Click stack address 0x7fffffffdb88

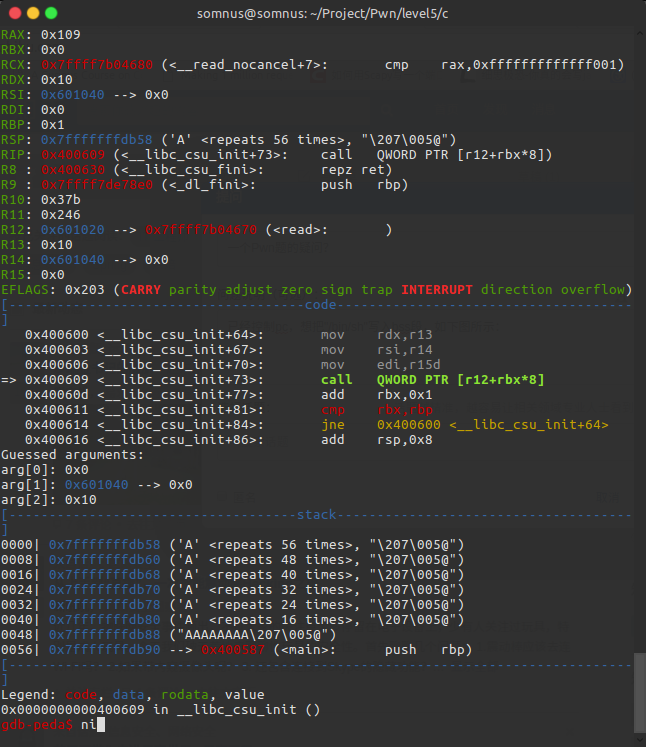(x=104, y=635)
